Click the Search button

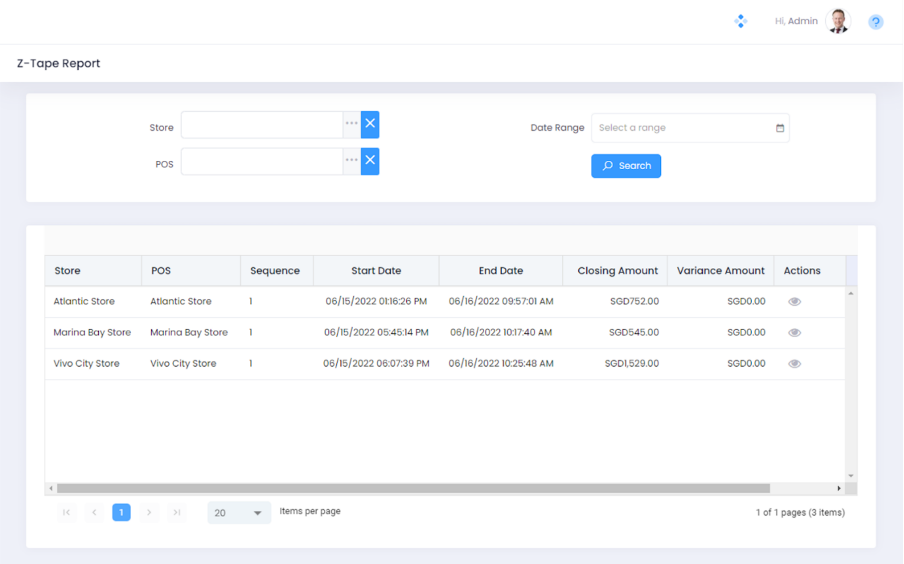(626, 166)
